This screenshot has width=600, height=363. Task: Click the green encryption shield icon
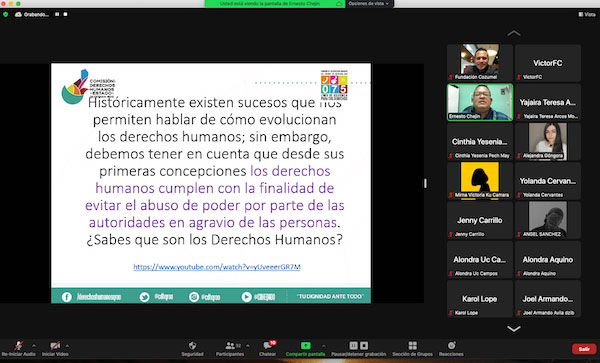coord(5,15)
